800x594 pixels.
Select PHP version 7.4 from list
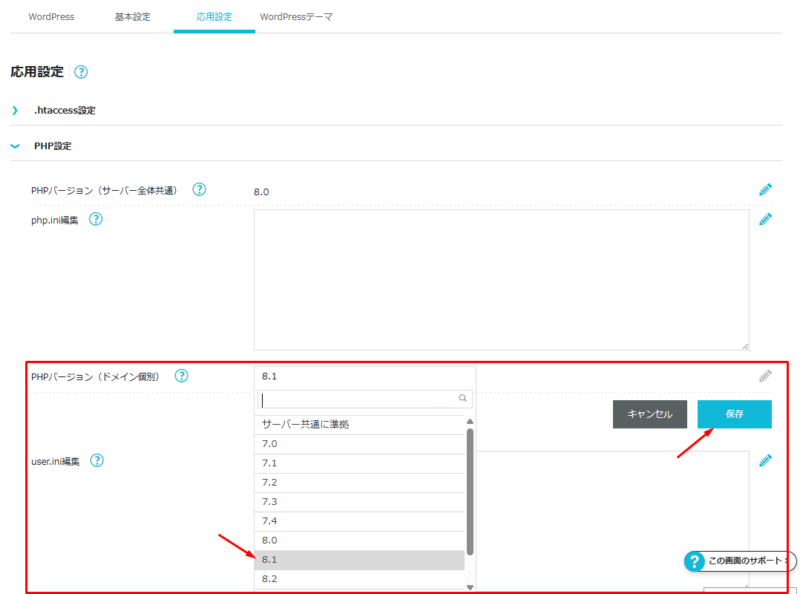pos(359,521)
